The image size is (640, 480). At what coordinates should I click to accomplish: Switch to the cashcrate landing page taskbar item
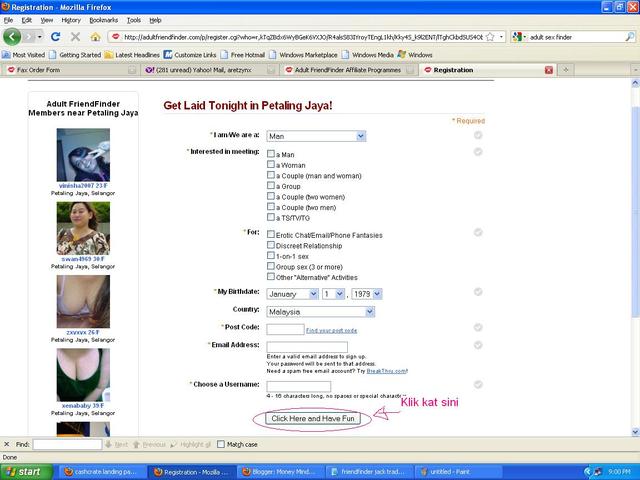tap(101, 472)
